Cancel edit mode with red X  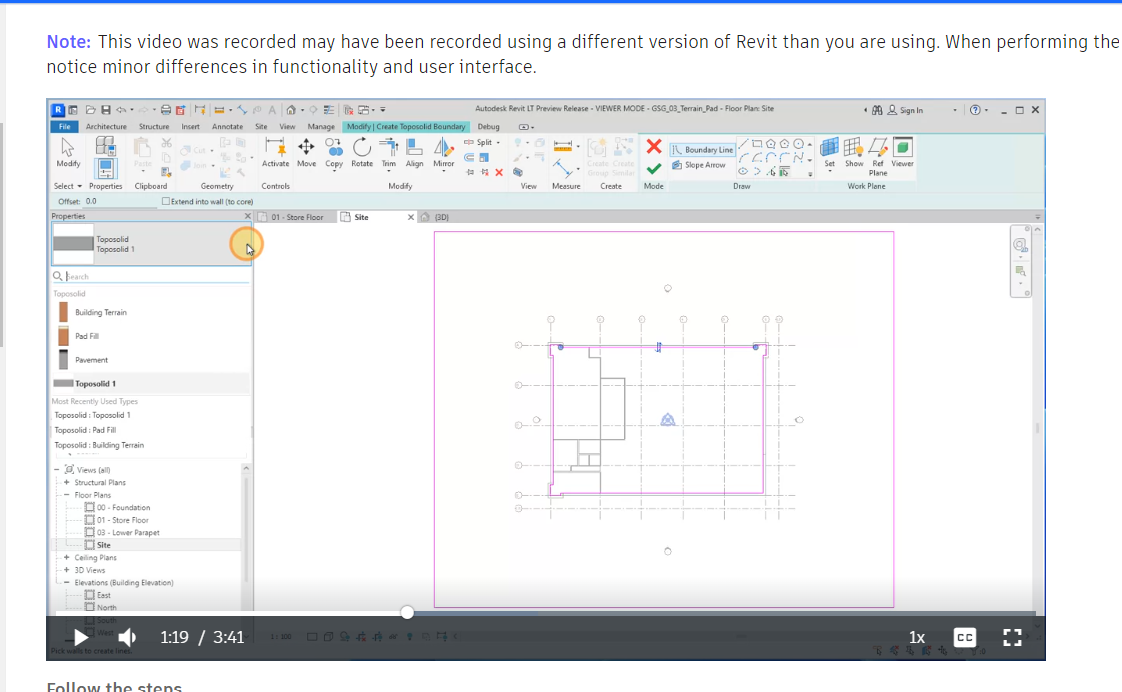[653, 147]
